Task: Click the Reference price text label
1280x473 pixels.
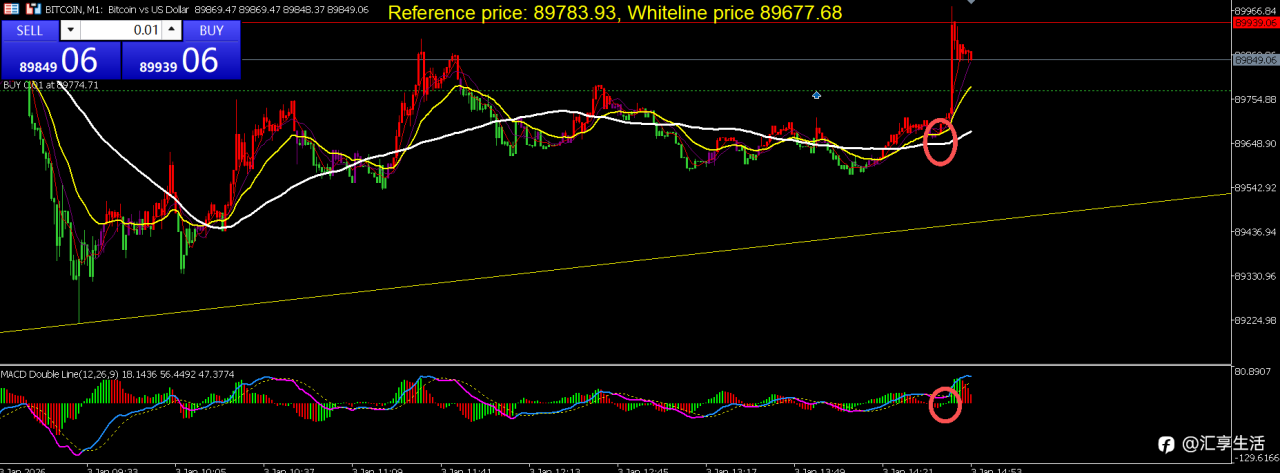Action: point(614,13)
